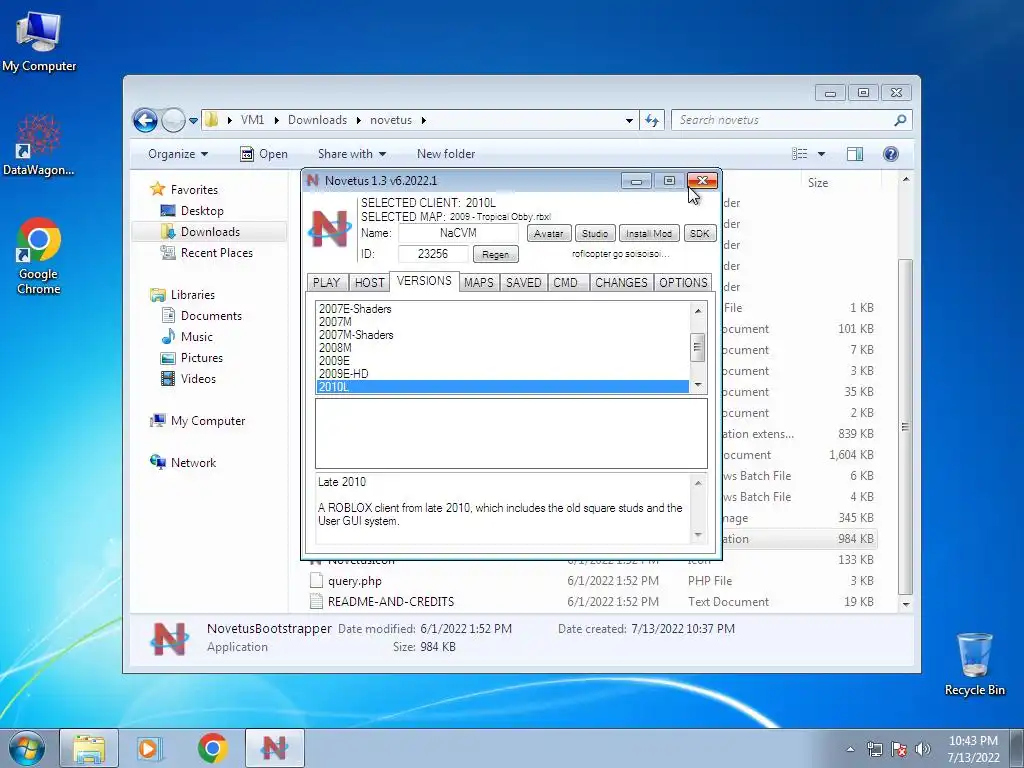Switch to the PLAY tab in Novetus
1024x768 pixels.
(327, 283)
